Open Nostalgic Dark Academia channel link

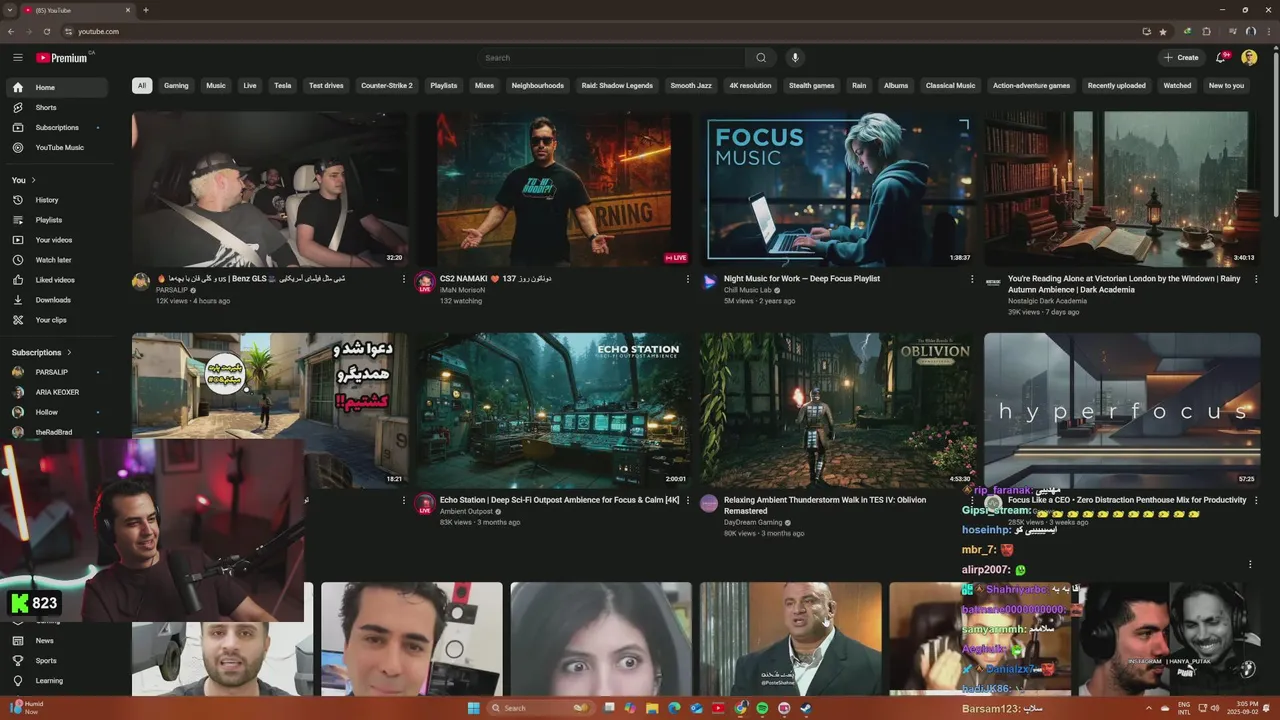tap(1047, 301)
